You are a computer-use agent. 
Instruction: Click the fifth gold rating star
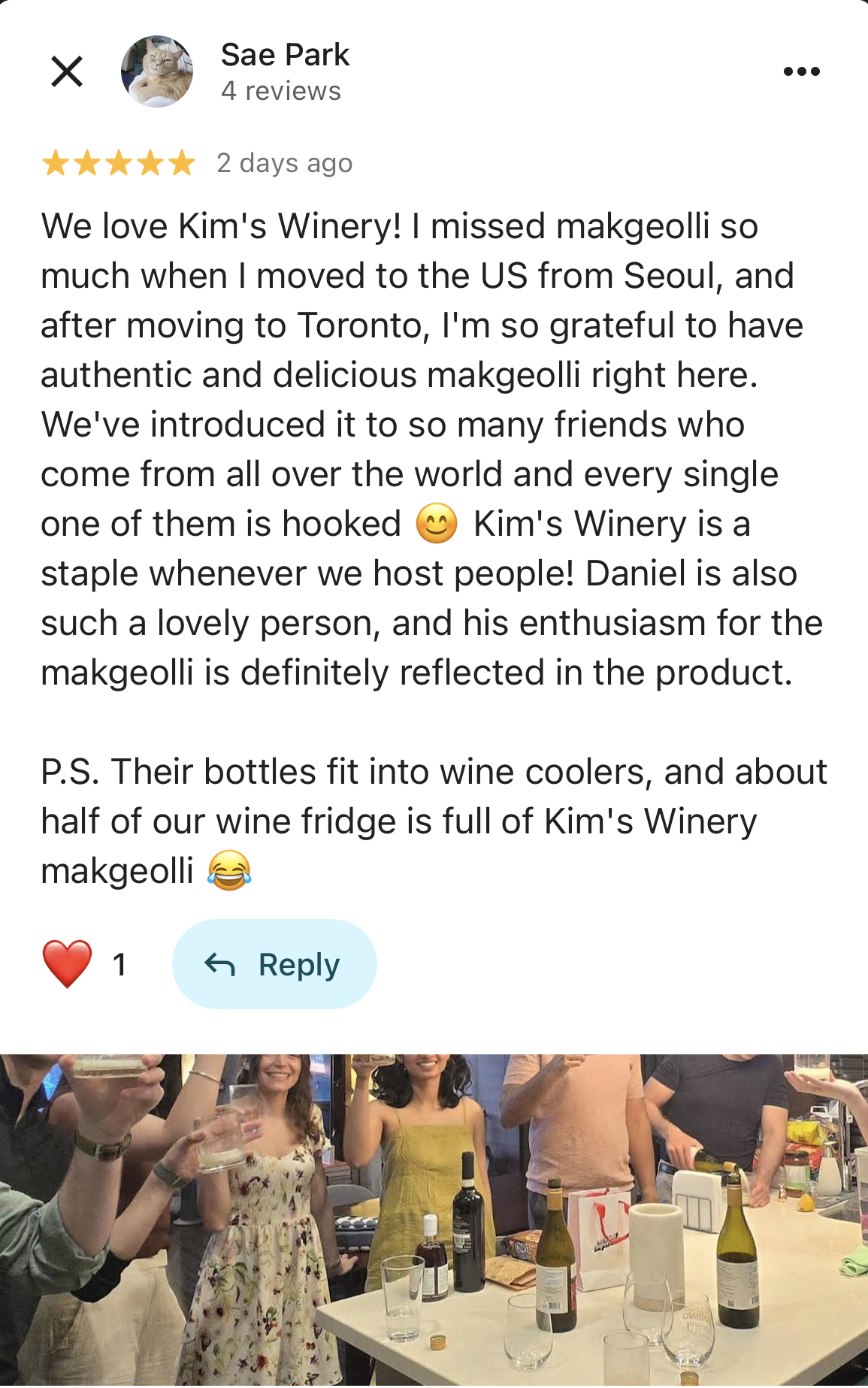(182, 163)
